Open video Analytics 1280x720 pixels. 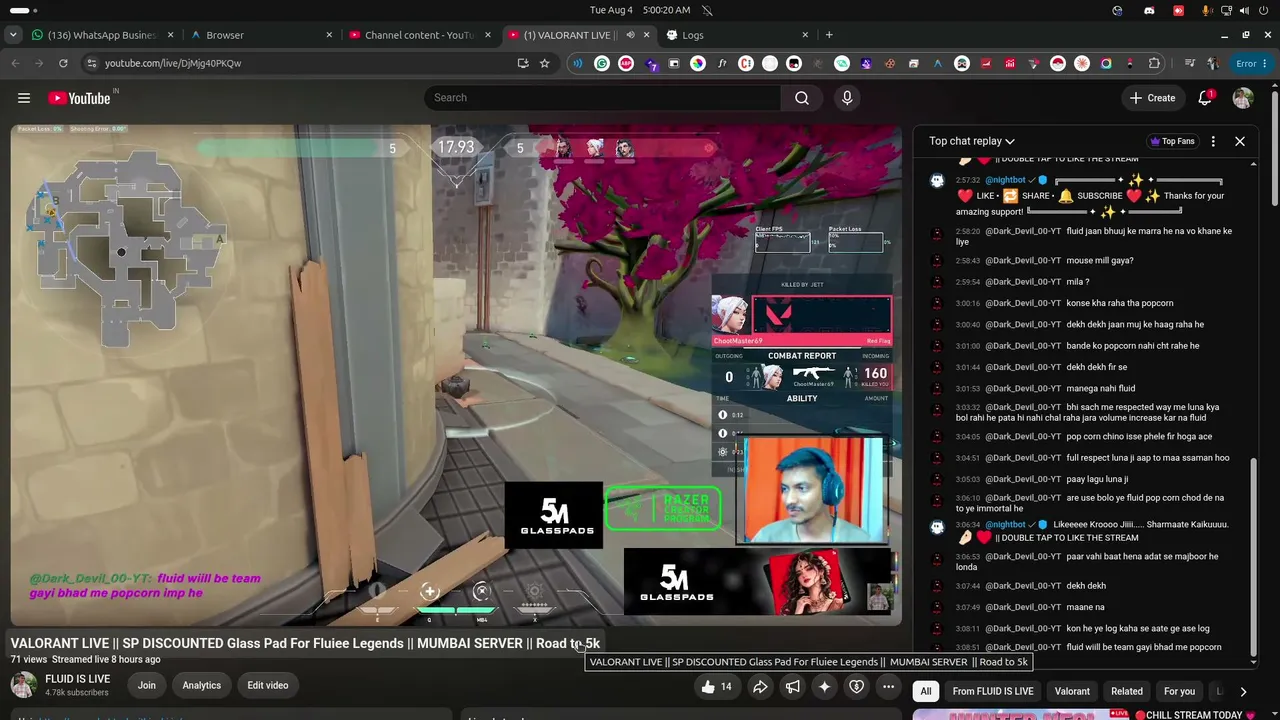coord(201,685)
